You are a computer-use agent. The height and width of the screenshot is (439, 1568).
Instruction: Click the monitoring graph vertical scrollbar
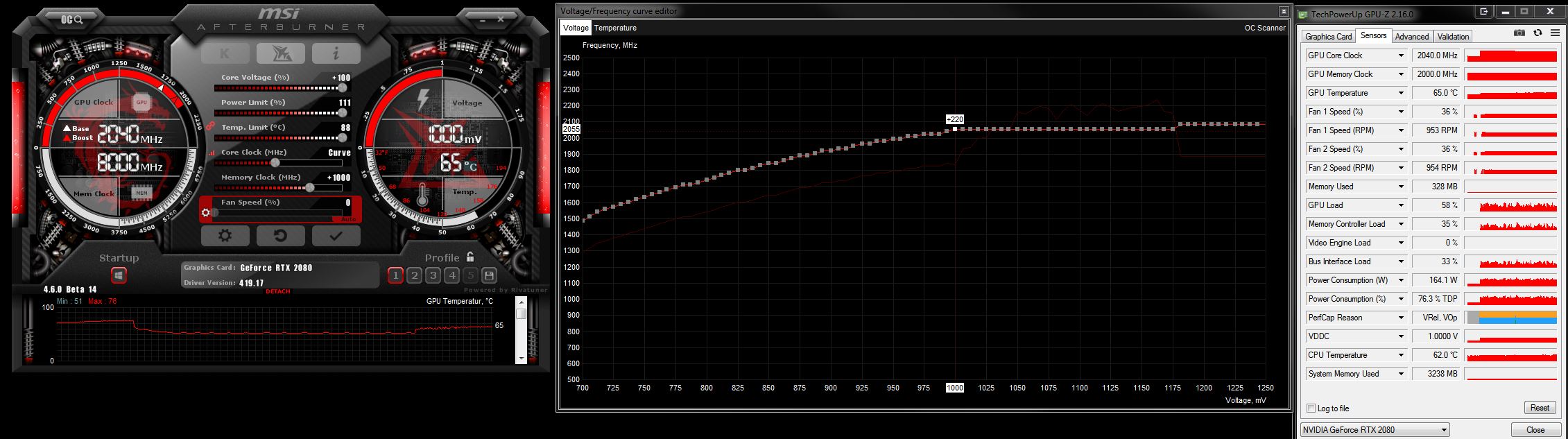[522, 329]
